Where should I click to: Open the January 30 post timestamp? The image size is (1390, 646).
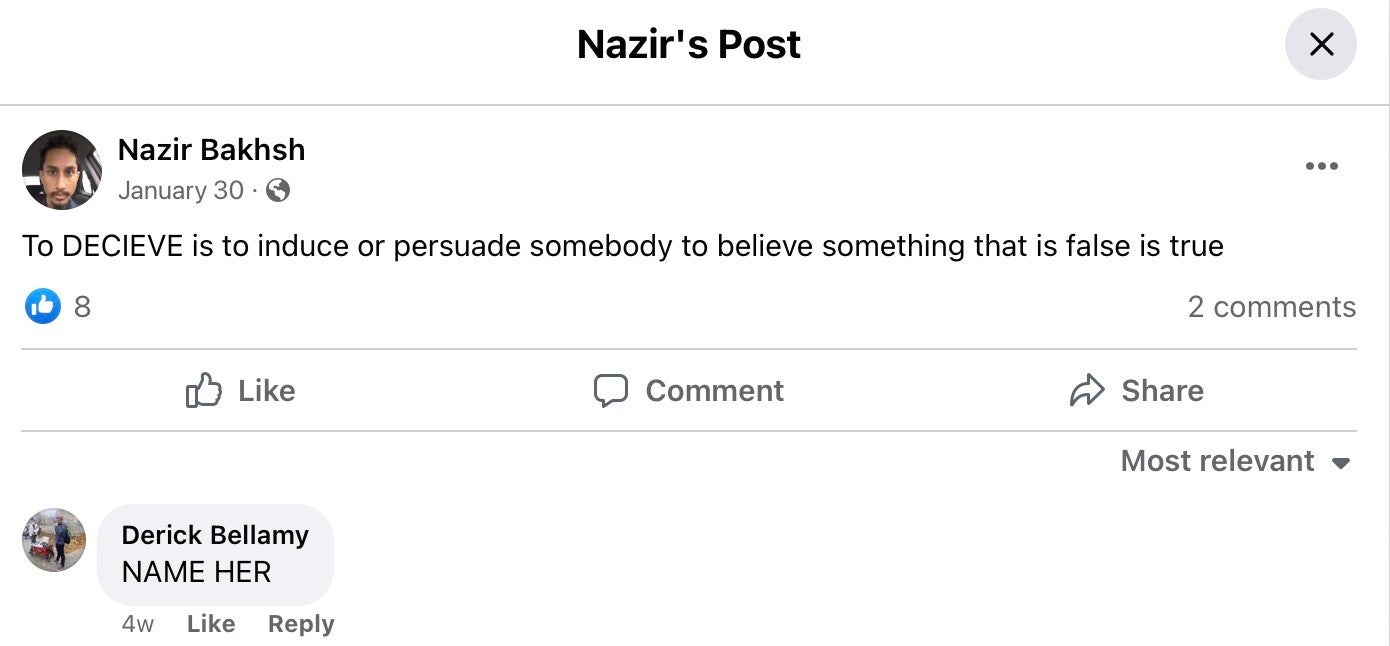pos(180,190)
